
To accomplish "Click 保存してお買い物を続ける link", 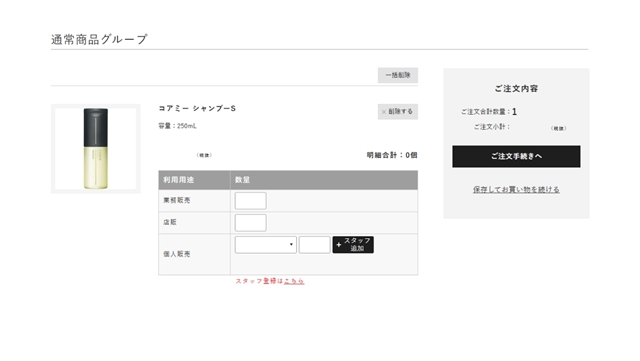I will (516, 189).
